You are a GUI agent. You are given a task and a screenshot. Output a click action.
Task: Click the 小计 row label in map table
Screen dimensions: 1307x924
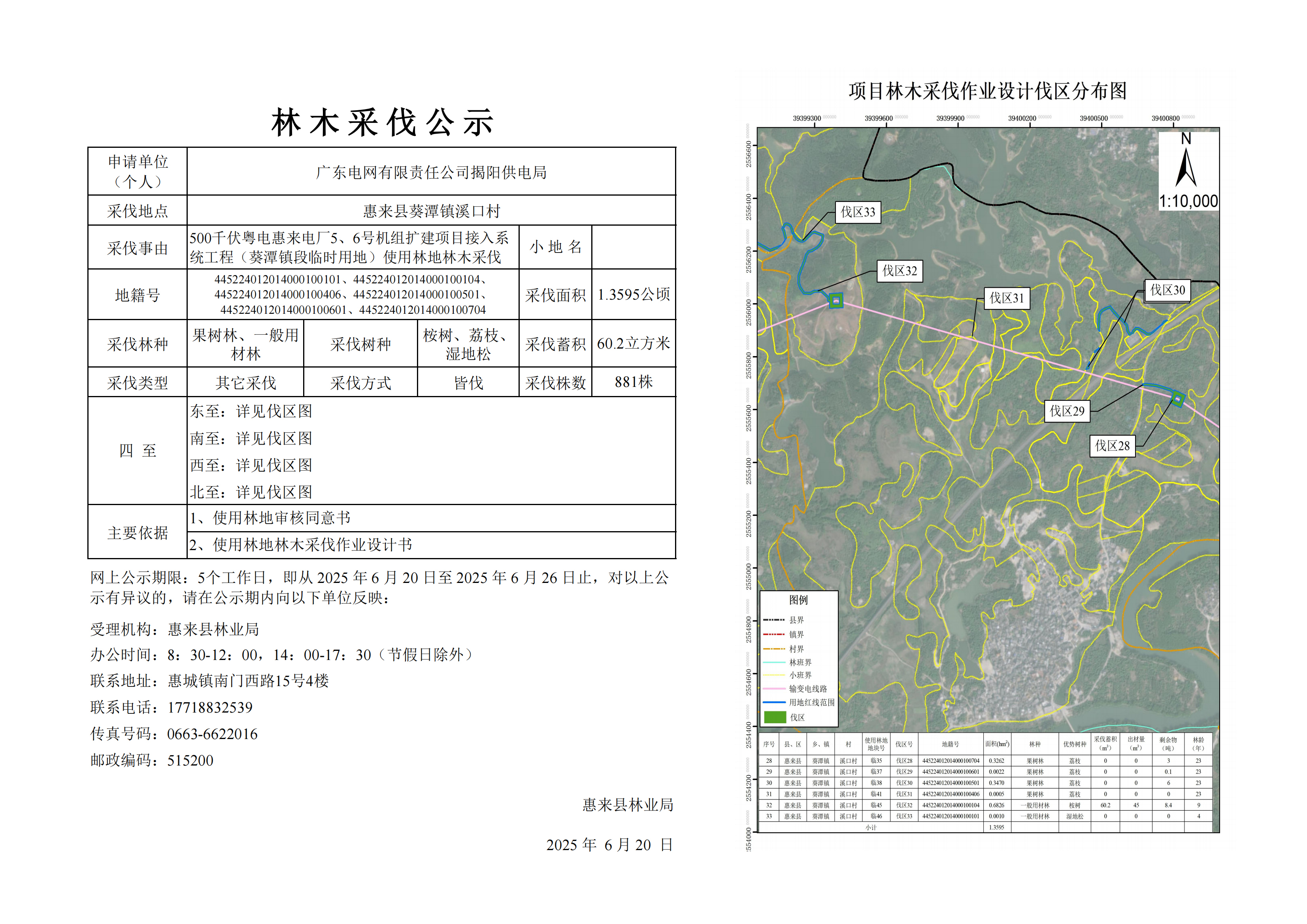[871, 827]
